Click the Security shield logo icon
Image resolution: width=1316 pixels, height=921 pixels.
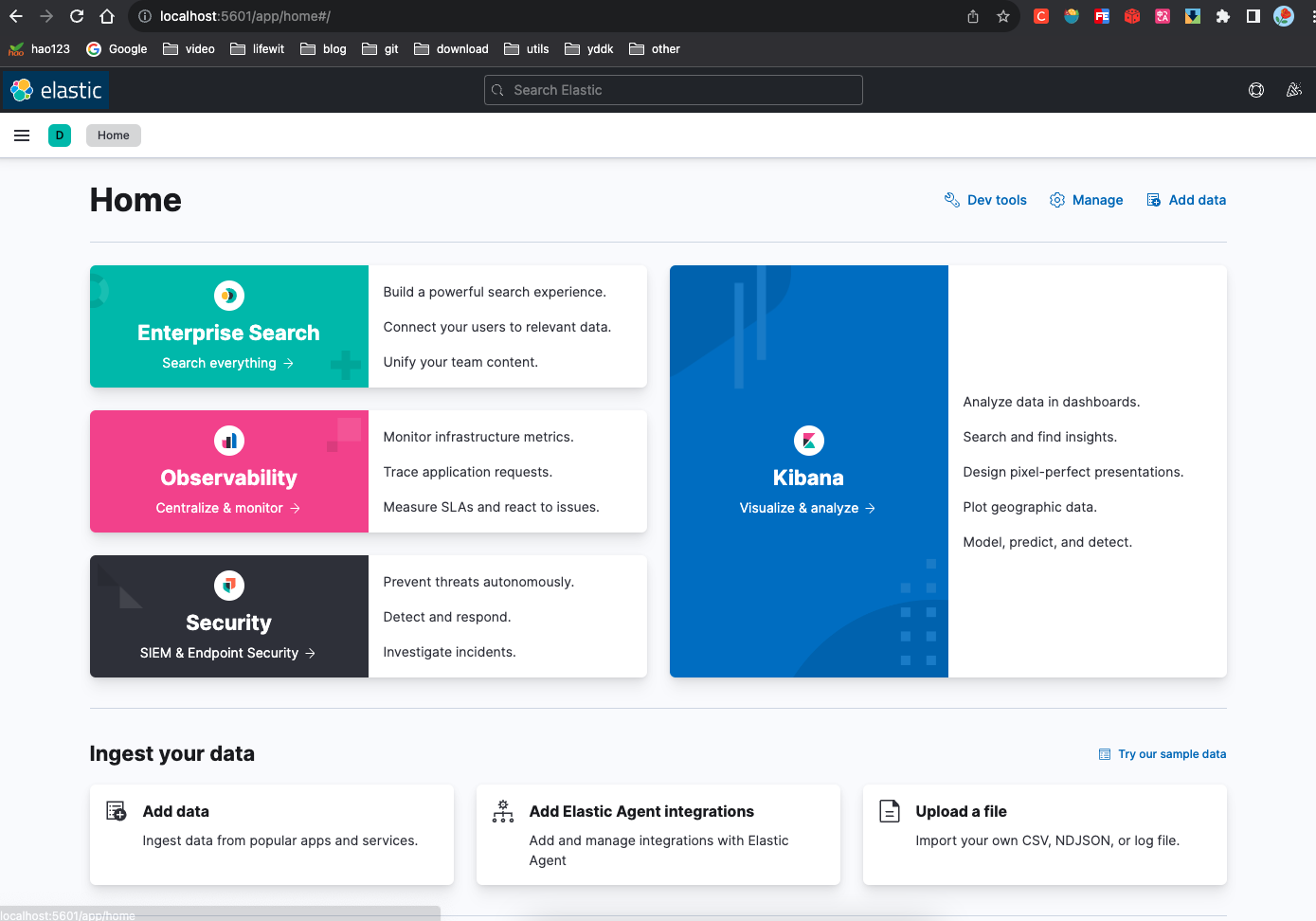pos(229,586)
